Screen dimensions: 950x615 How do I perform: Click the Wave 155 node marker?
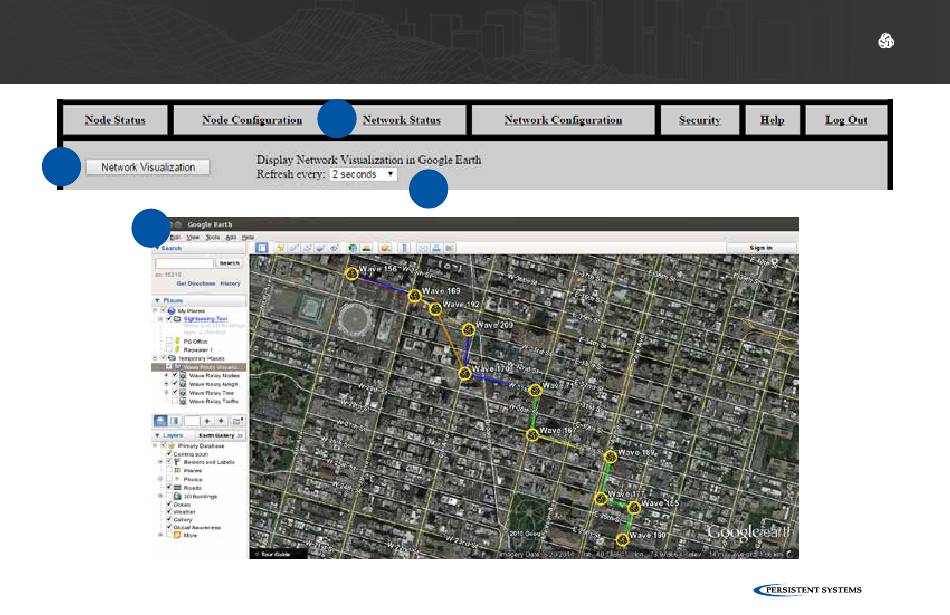[634, 507]
